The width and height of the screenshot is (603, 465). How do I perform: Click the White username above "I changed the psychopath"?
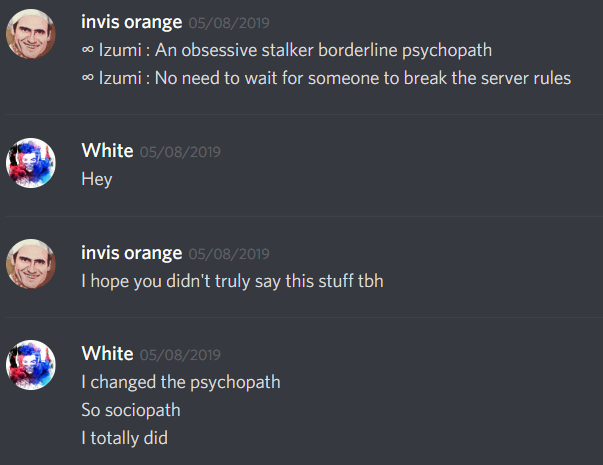click(x=107, y=353)
